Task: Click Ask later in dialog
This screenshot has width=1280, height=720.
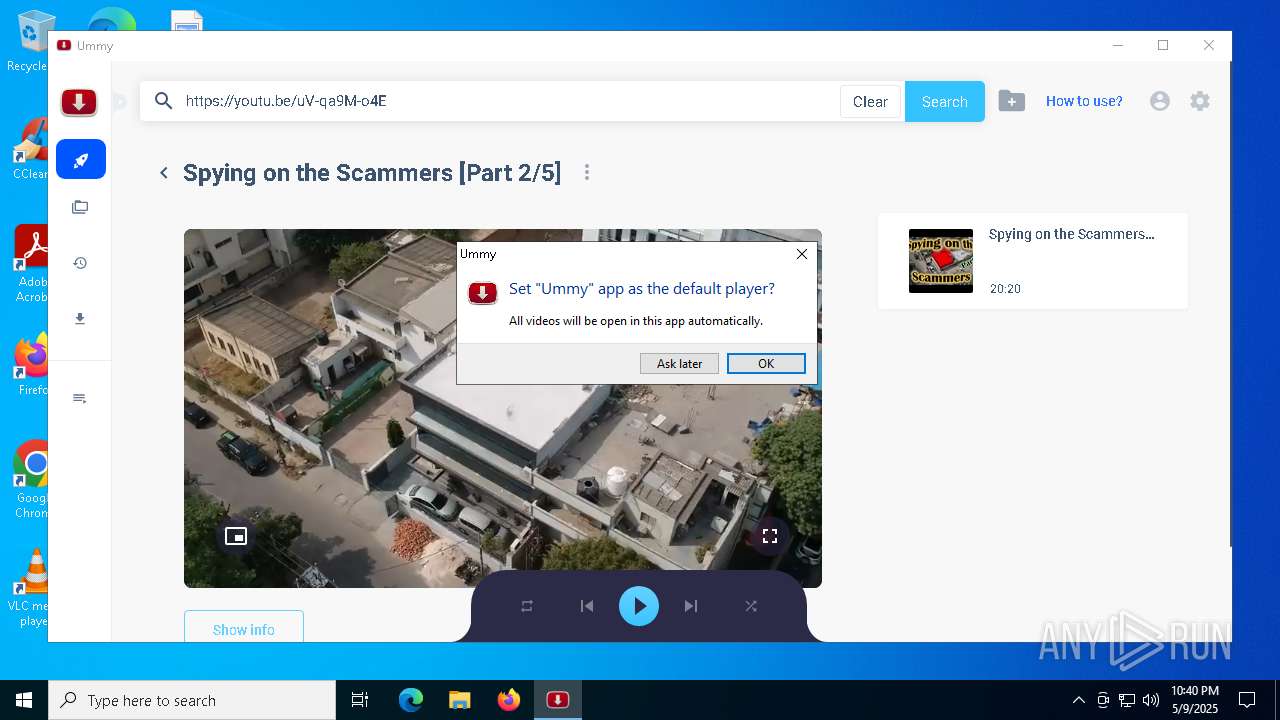Action: 679,364
